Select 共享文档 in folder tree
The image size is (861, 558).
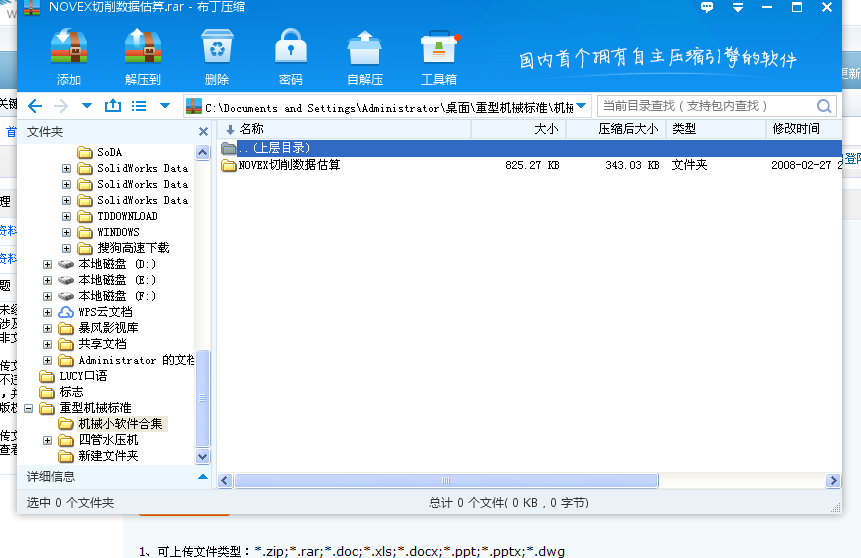tap(102, 344)
